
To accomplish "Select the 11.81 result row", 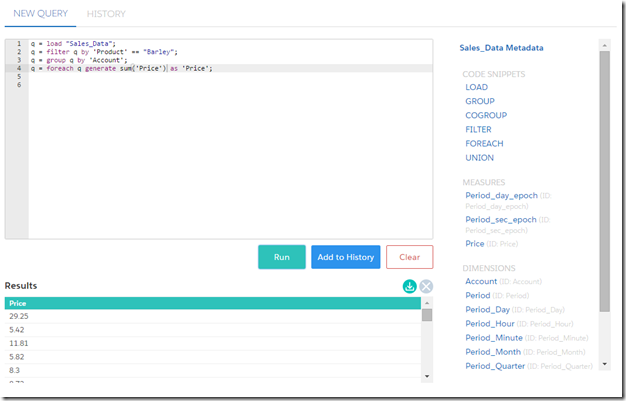I will [x=212, y=343].
